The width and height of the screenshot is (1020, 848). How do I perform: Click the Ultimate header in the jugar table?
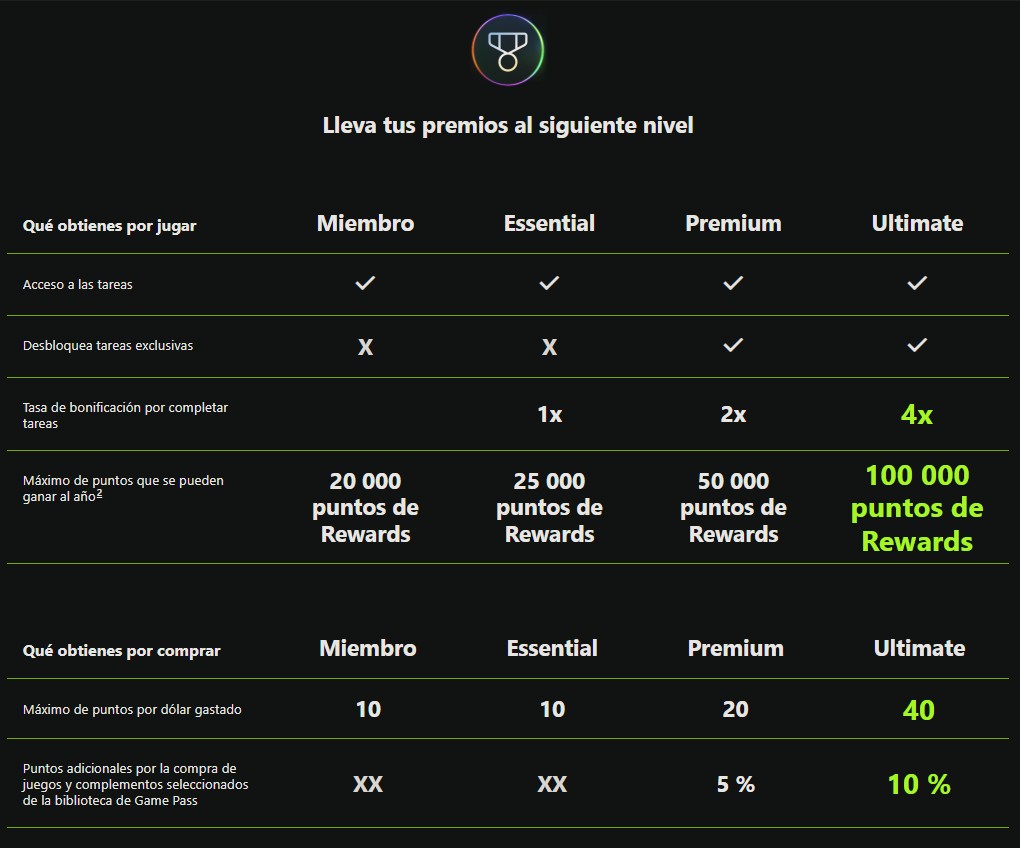pyautogui.click(x=917, y=223)
